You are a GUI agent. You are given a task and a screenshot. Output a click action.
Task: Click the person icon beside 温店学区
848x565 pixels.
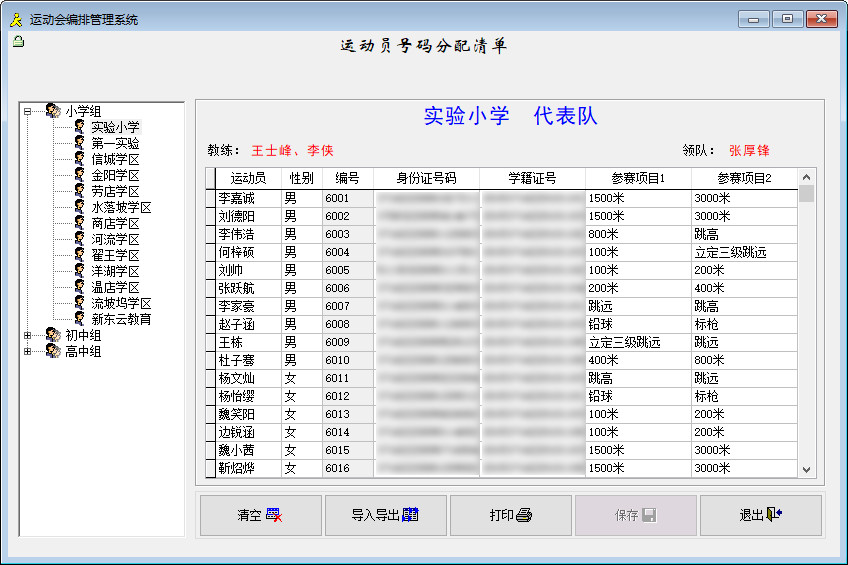[80, 287]
